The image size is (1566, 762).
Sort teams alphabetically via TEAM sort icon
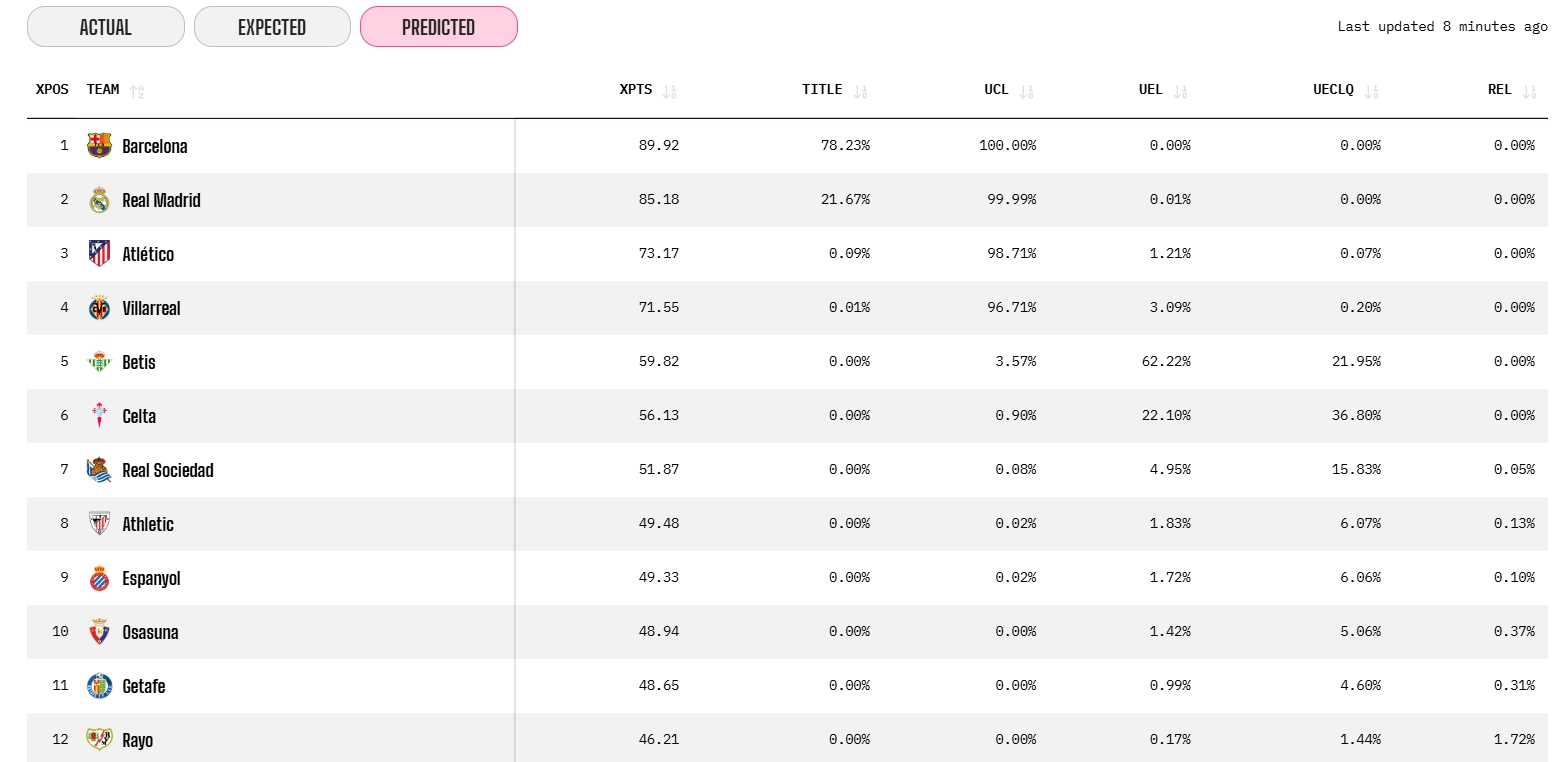coord(137,91)
